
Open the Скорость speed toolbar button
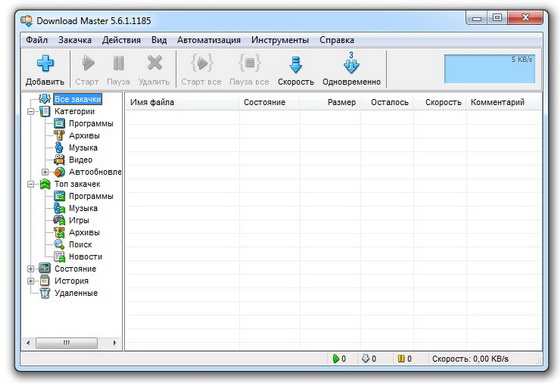296,71
